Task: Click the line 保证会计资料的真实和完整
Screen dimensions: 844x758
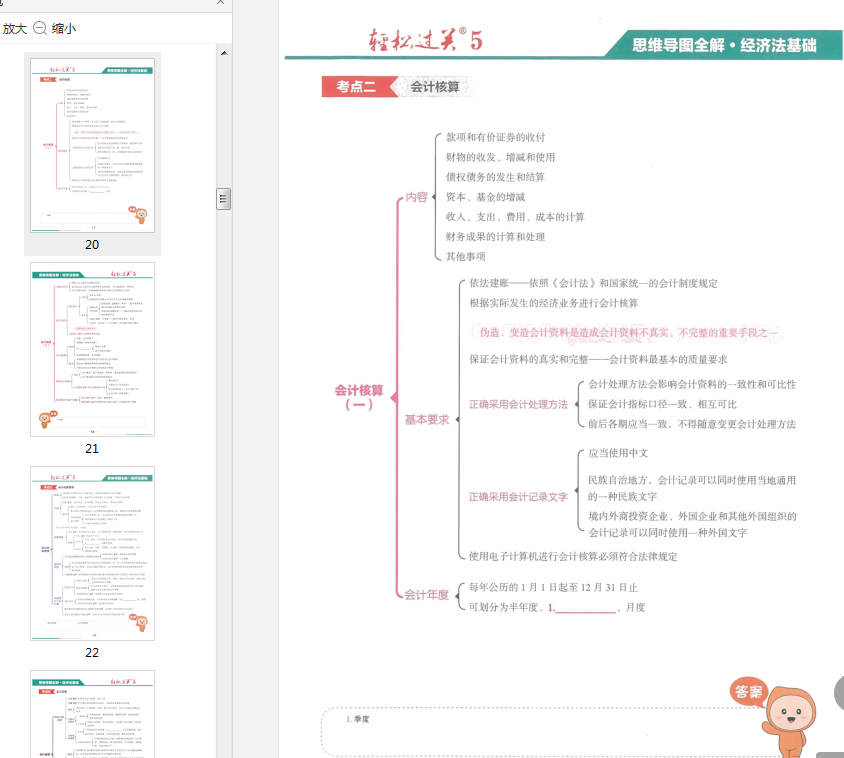Action: (x=598, y=360)
